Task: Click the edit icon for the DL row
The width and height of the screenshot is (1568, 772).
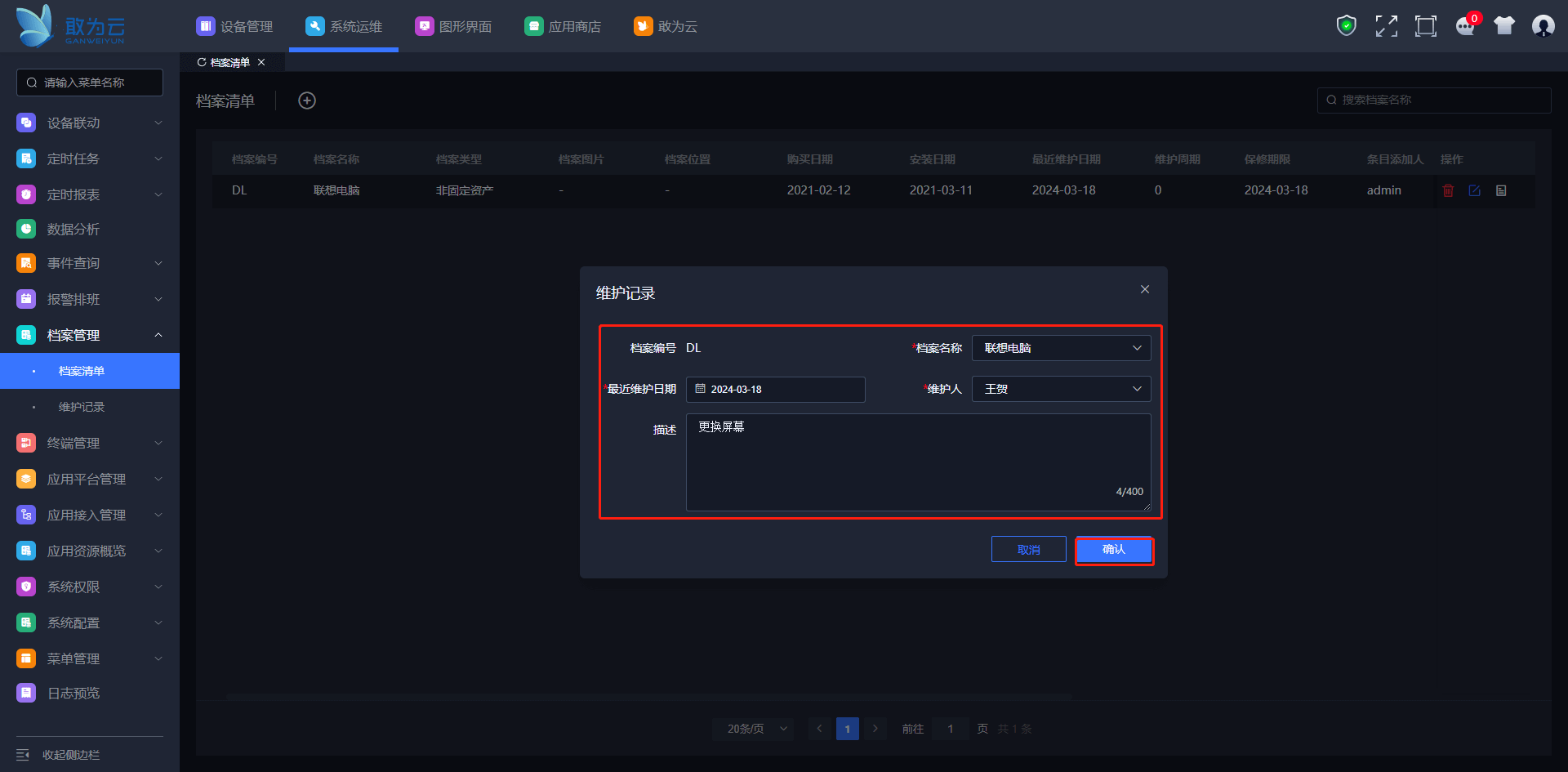Action: click(x=1474, y=190)
